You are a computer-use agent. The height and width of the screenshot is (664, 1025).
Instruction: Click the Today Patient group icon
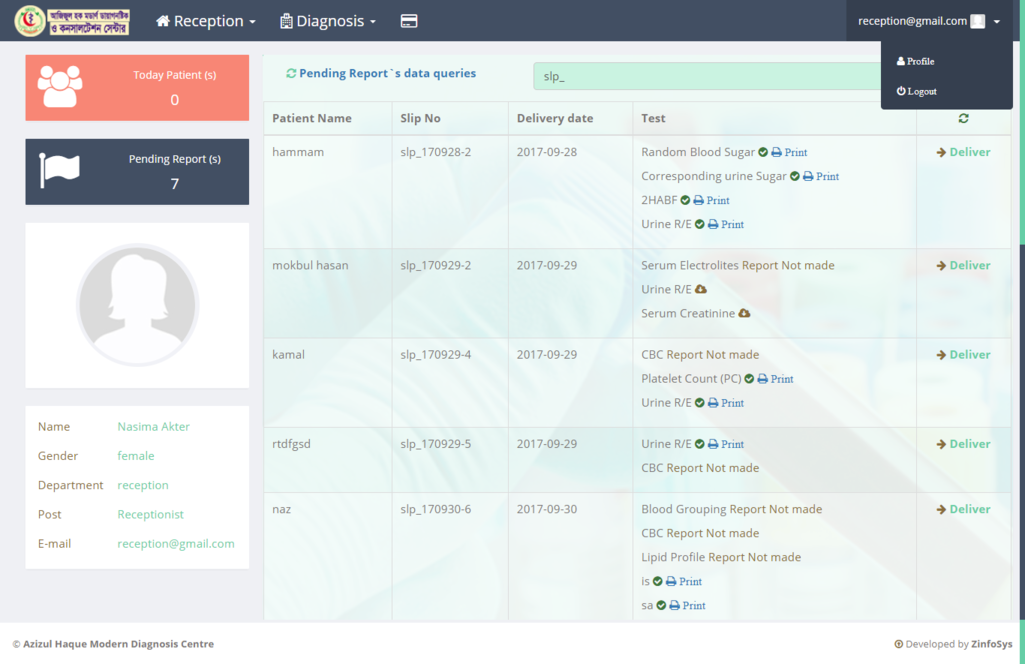(x=60, y=87)
